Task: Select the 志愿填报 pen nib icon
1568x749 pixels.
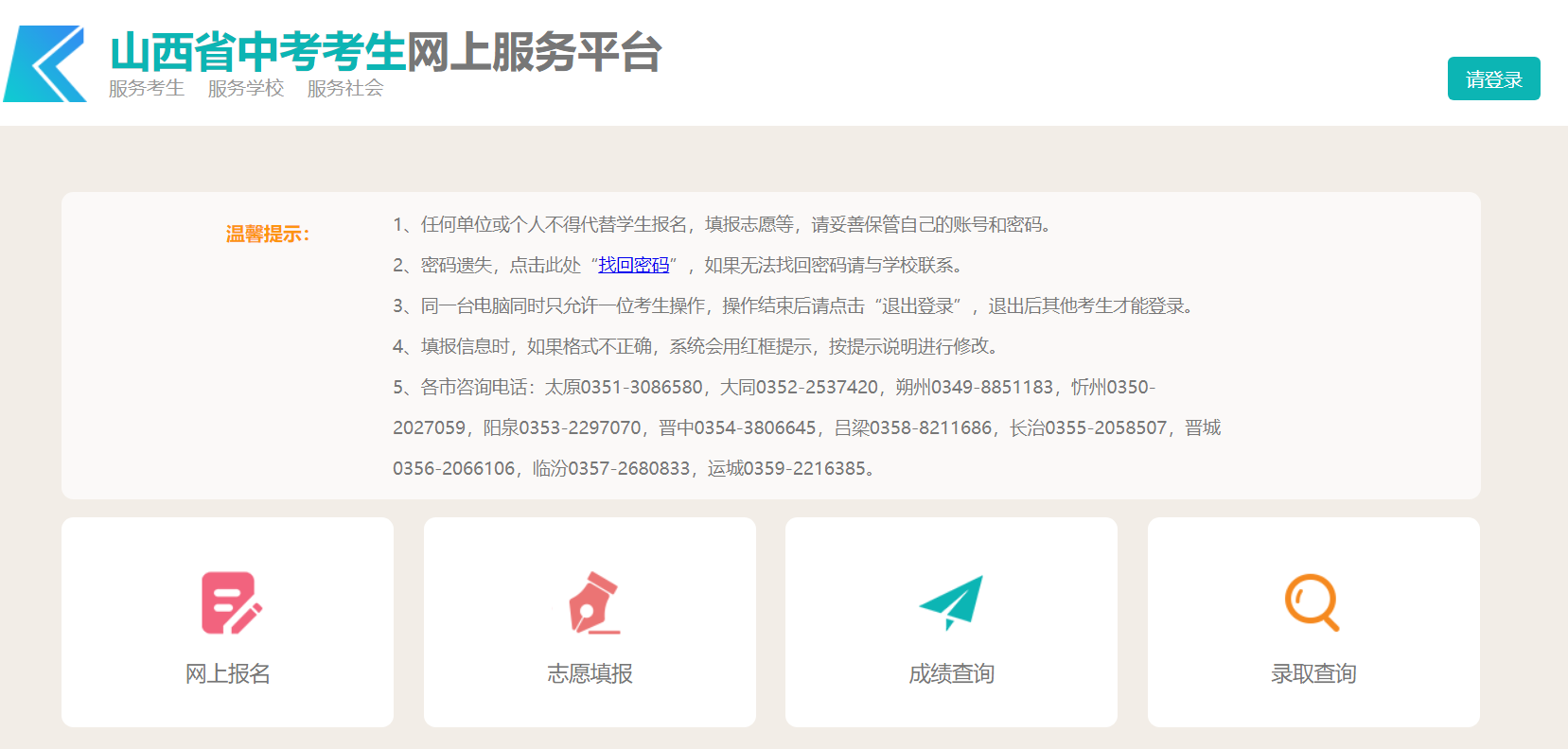Action: tap(594, 602)
